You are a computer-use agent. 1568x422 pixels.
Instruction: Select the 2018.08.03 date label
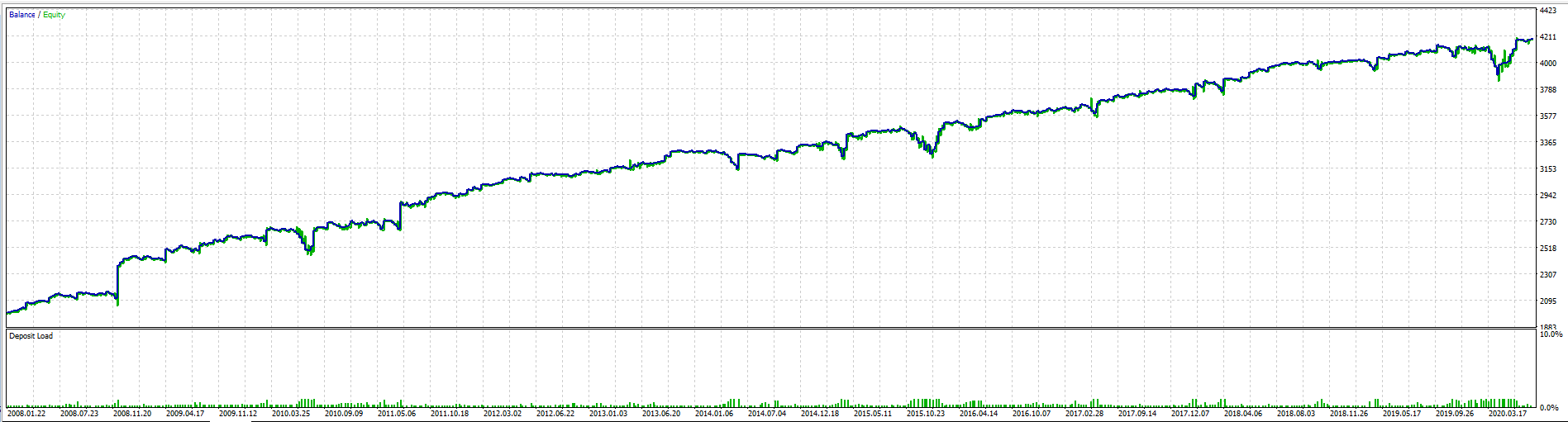(1296, 414)
